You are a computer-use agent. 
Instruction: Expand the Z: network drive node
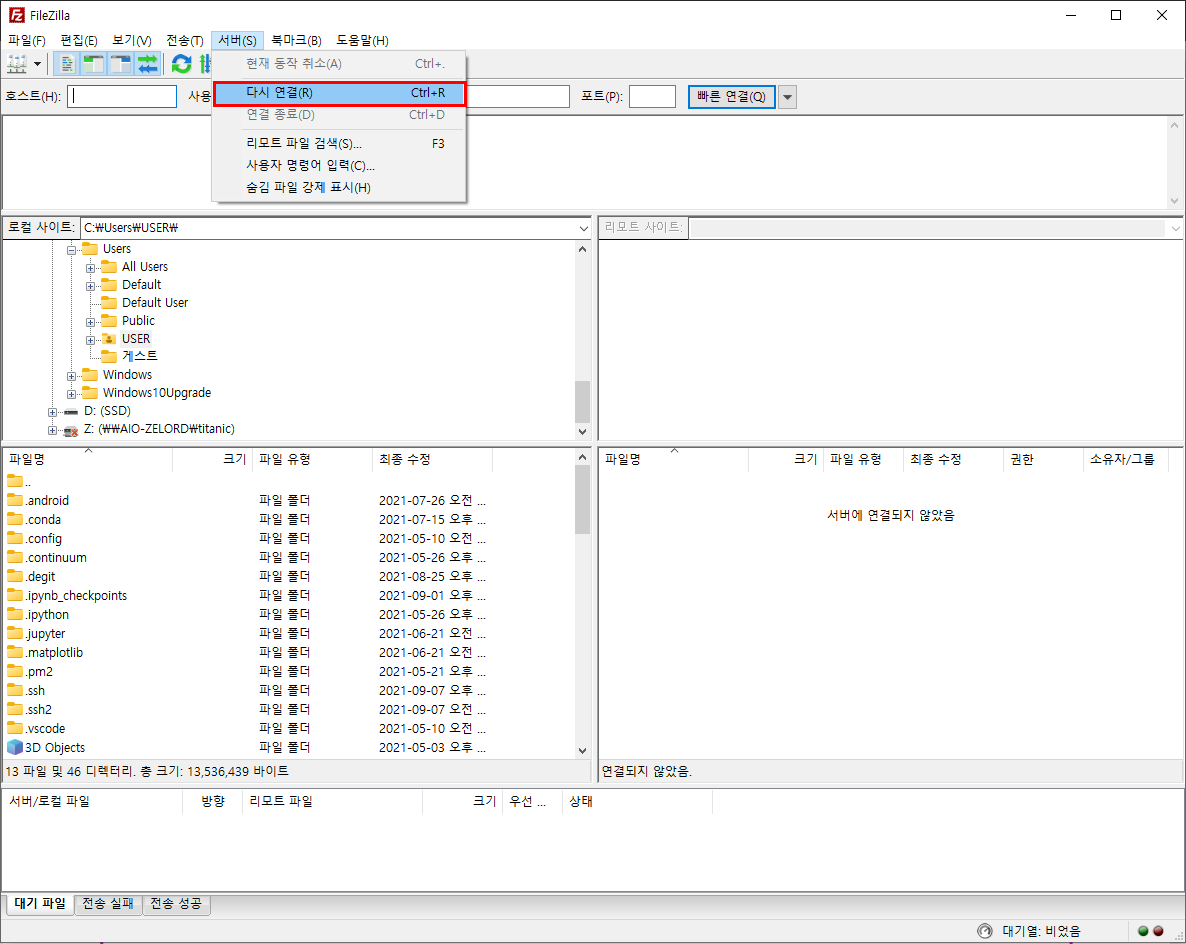(x=52, y=430)
